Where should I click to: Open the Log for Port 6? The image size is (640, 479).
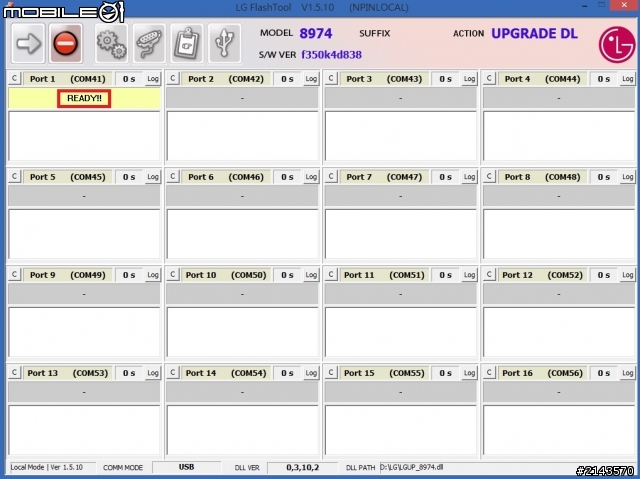click(x=311, y=177)
